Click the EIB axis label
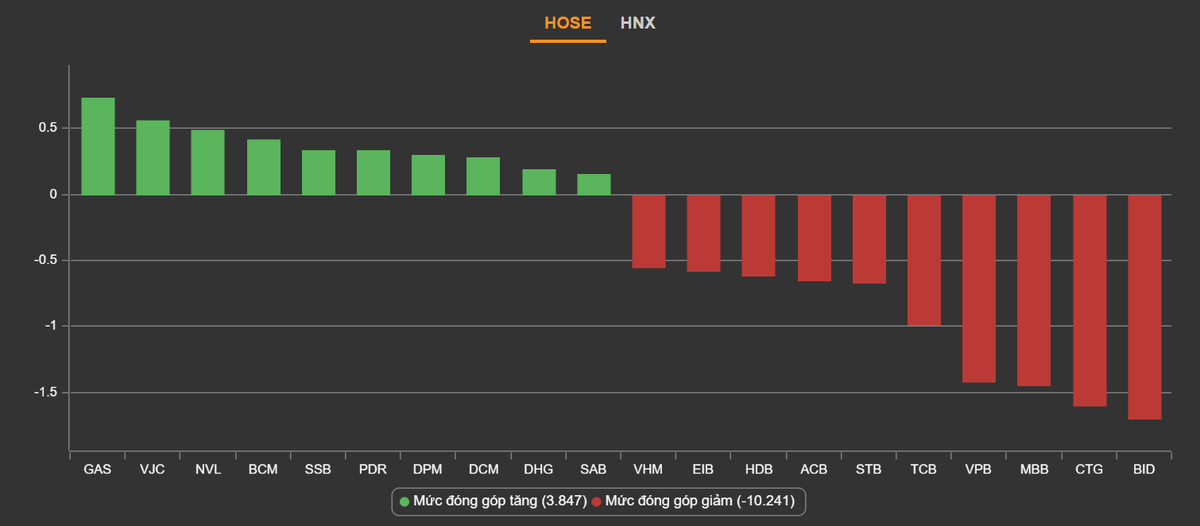The width and height of the screenshot is (1200, 526). 704,468
